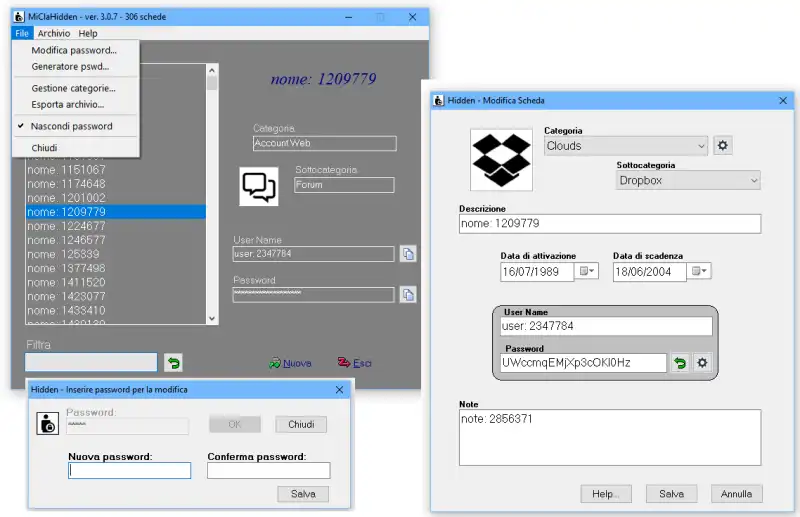This screenshot has width=800, height=517.
Task: Click MiClaHidden title bar app icon
Action: point(19,17)
